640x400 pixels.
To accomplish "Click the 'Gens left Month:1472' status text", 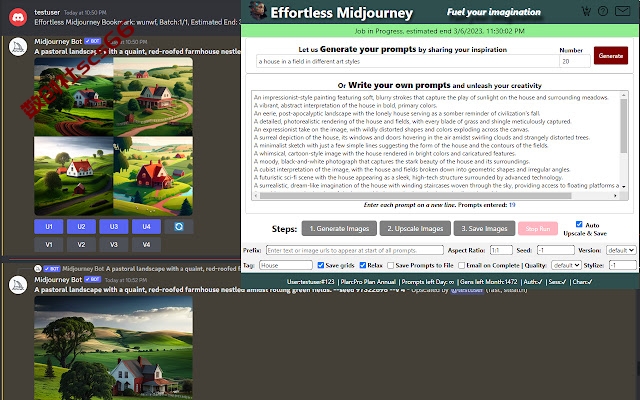I will click(x=489, y=282).
